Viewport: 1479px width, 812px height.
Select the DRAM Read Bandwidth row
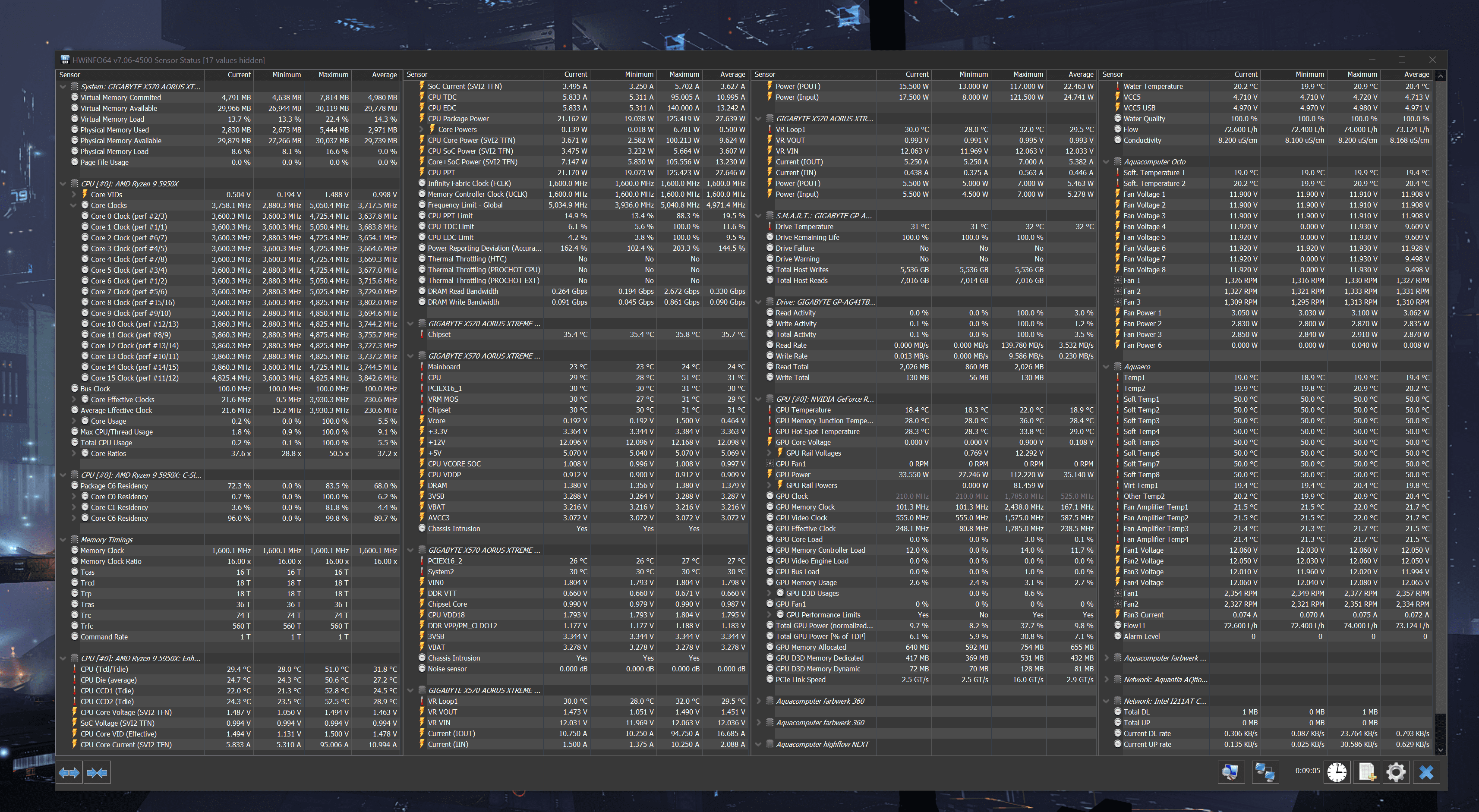coord(577,292)
